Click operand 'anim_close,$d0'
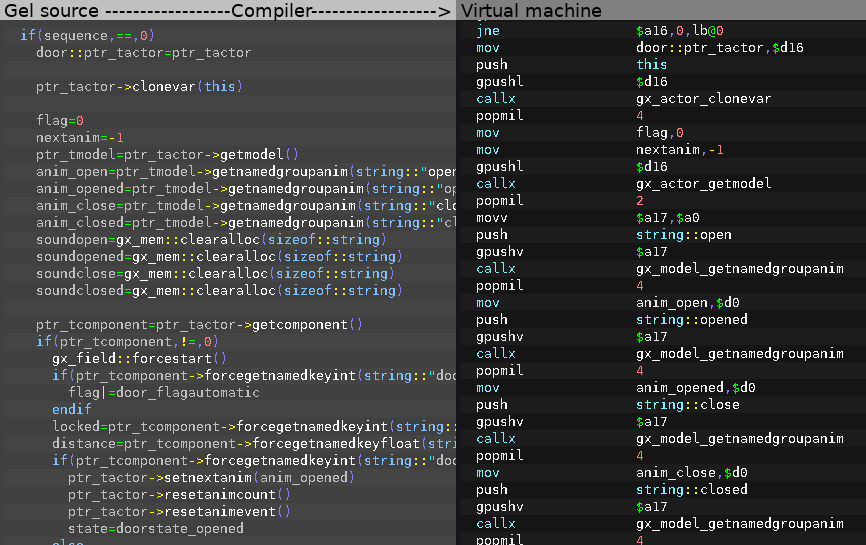The image size is (866, 545). (691, 473)
